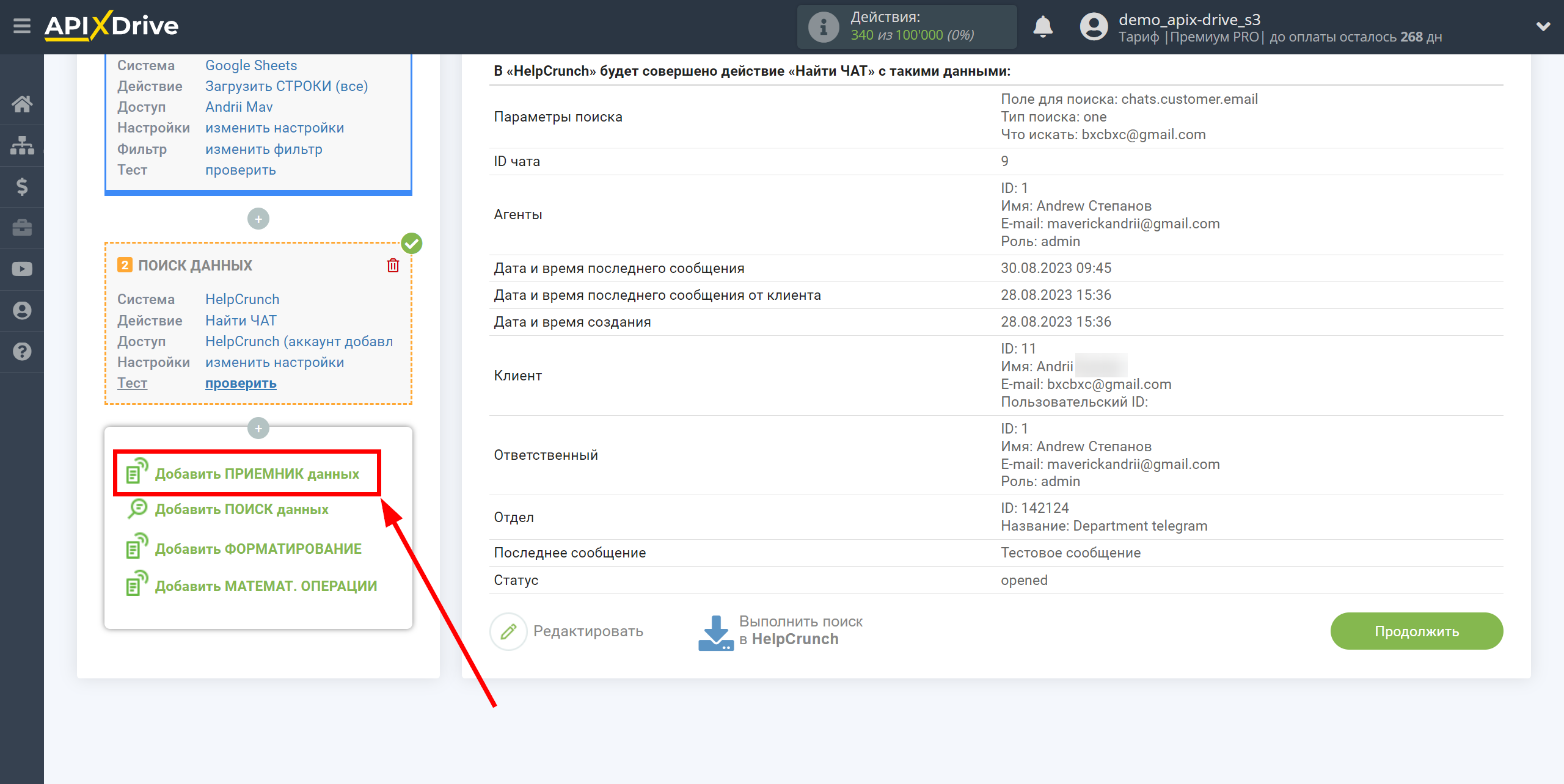1564x784 pixels.
Task: Click the Google Sheets system link
Action: coord(251,65)
